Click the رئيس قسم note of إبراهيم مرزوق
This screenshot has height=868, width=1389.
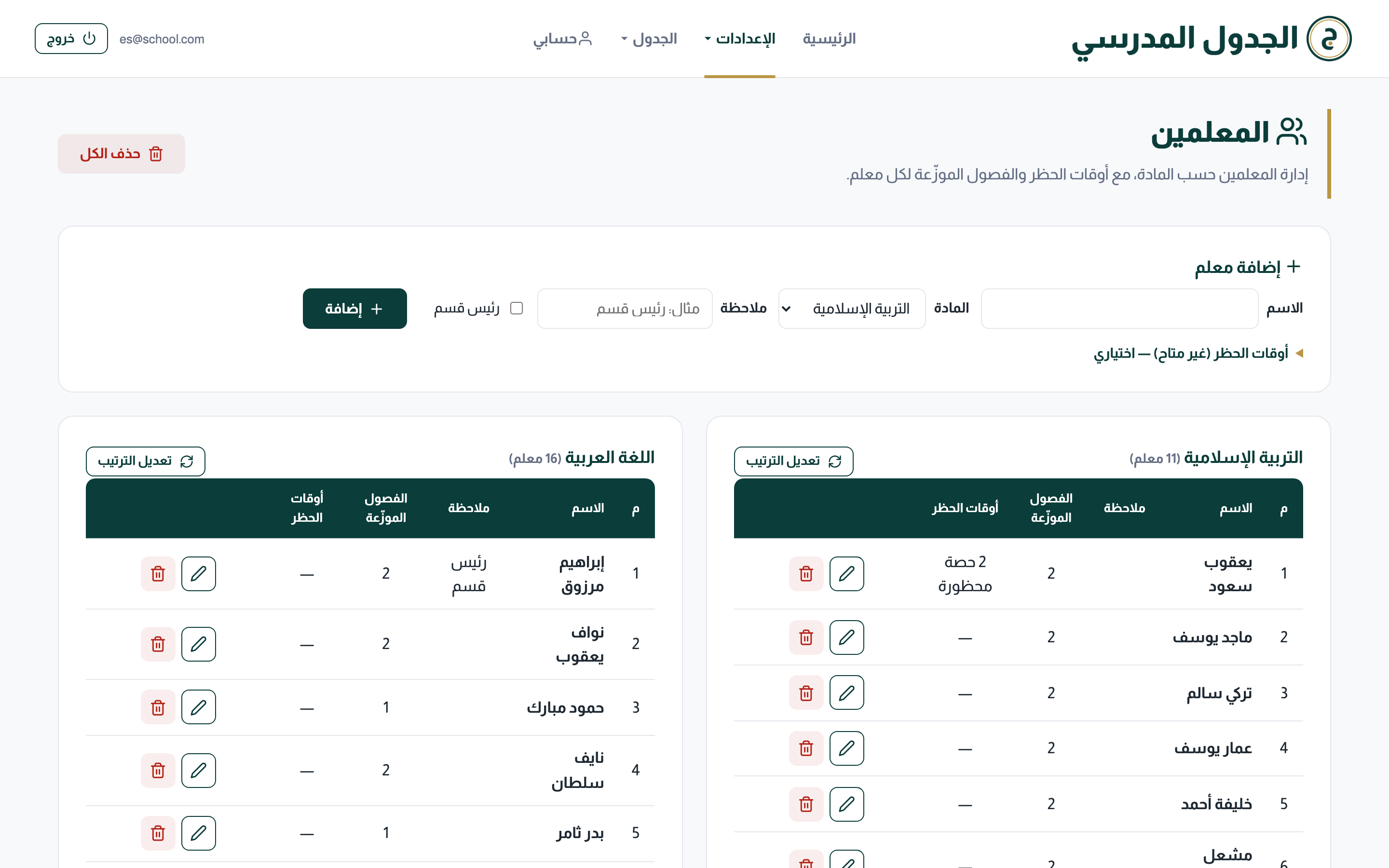468,573
